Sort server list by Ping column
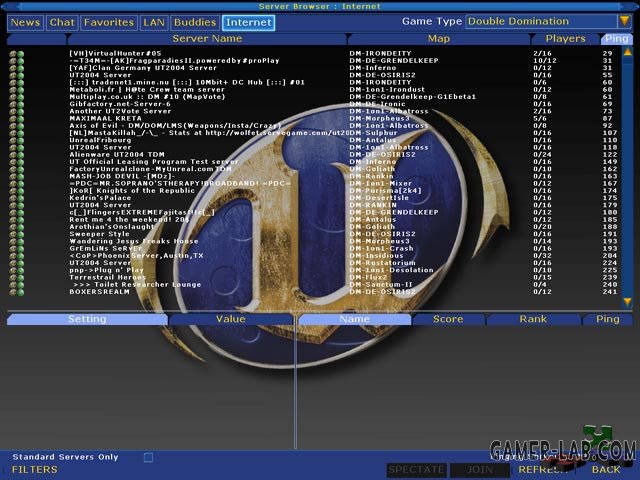This screenshot has width=640, height=480. point(616,39)
